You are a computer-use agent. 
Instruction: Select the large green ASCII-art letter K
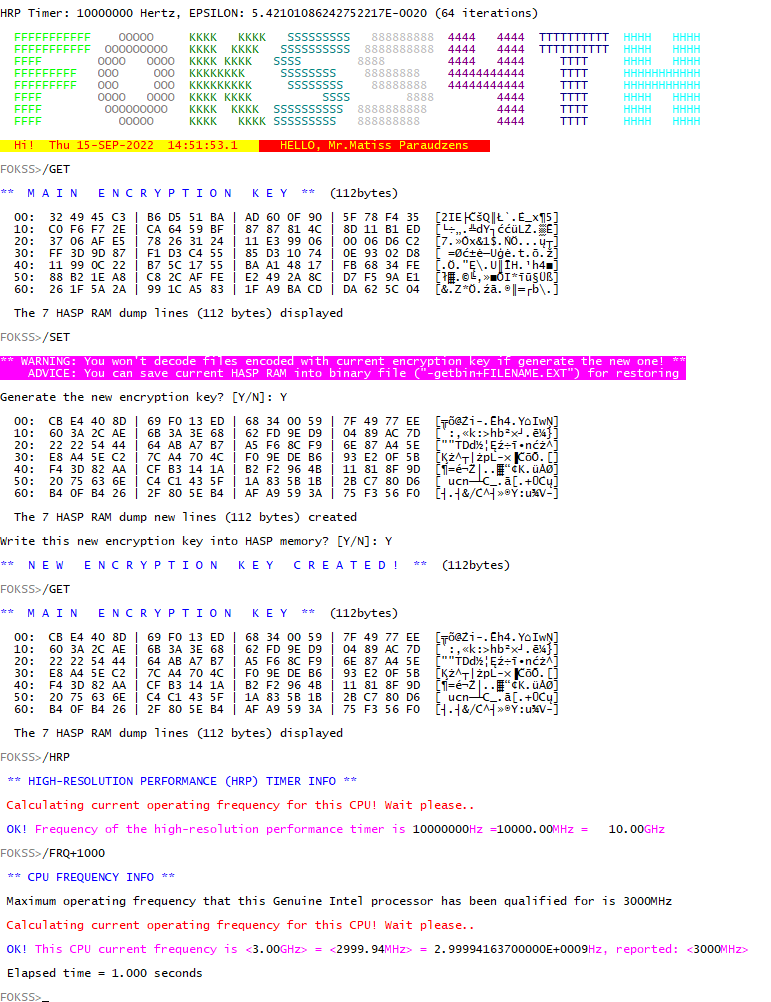coord(227,79)
